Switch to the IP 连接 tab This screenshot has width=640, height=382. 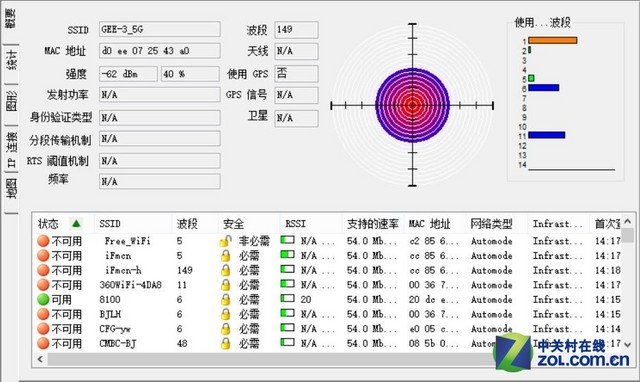coord(11,149)
